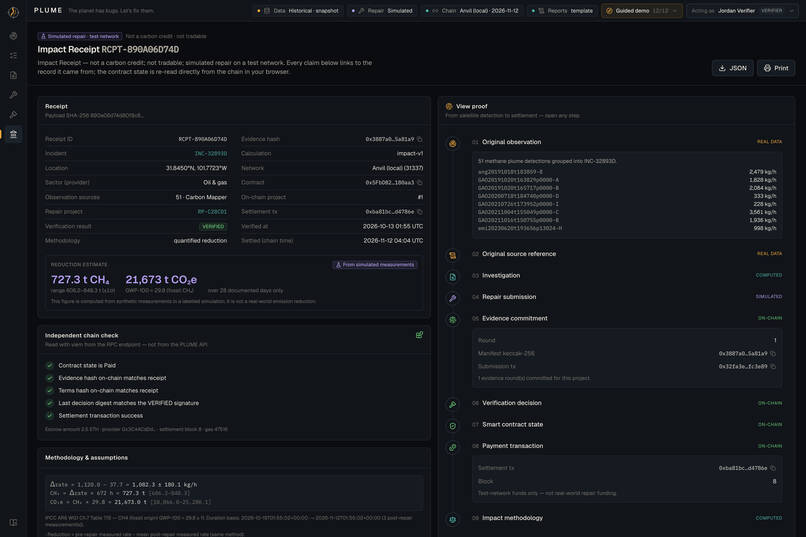Expand the Smart contract state step
Screen dimensions: 806x537
(627, 425)
